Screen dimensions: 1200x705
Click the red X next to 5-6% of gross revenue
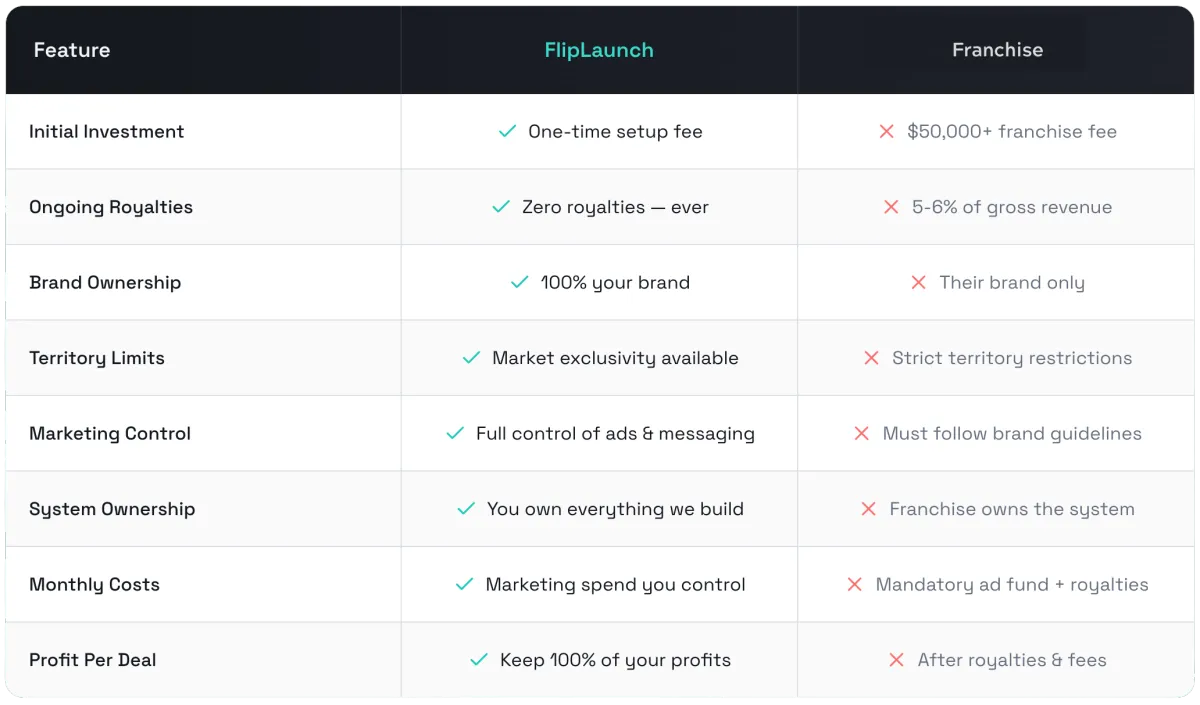pyautogui.click(x=891, y=207)
